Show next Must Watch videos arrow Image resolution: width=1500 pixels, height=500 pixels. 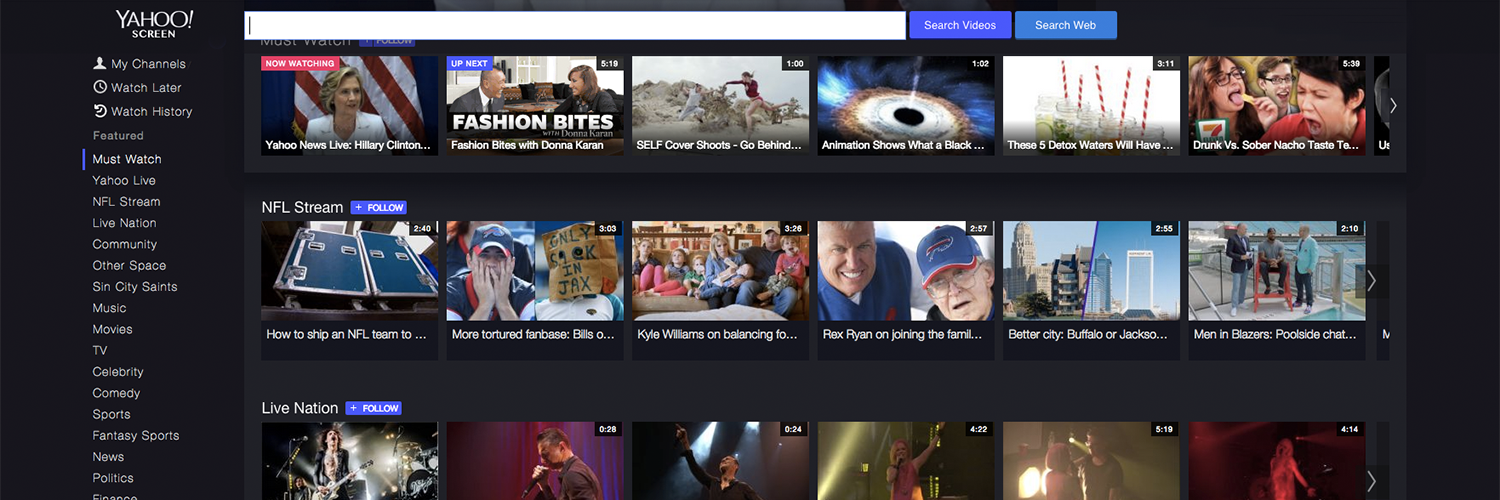click(1393, 105)
